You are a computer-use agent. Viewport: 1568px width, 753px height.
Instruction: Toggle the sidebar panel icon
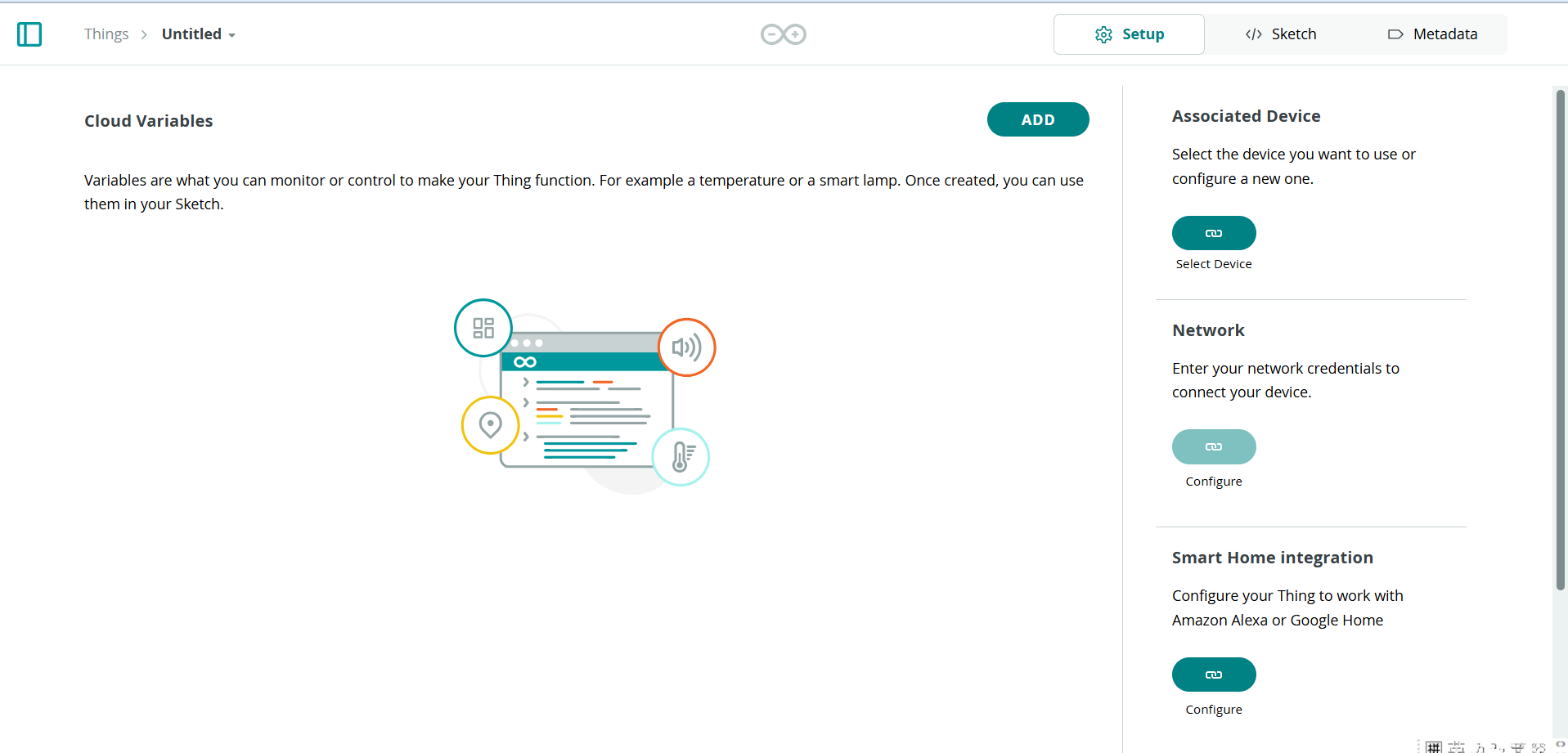tap(29, 34)
